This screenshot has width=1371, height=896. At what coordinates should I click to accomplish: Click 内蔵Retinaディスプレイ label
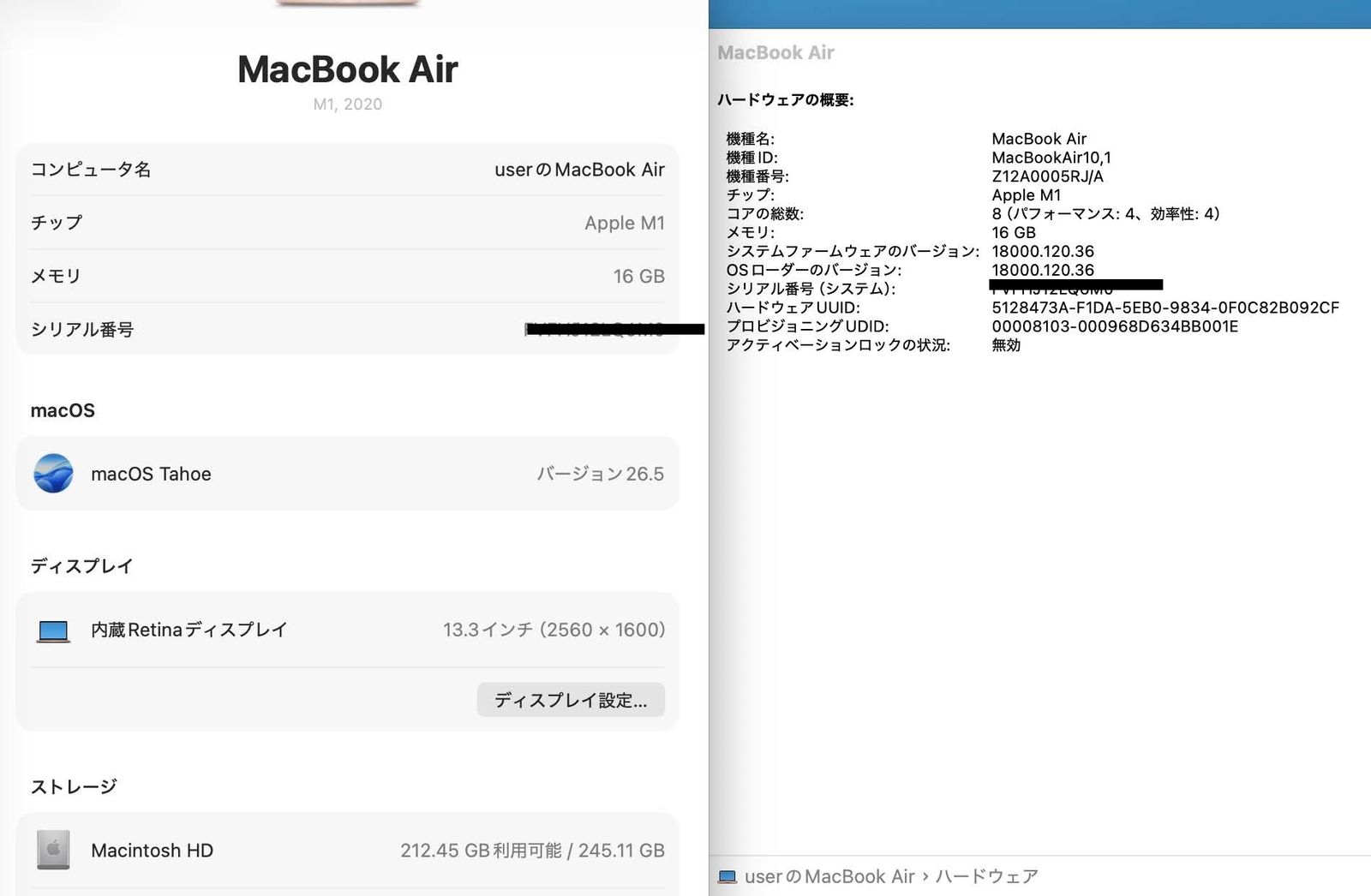pos(189,630)
